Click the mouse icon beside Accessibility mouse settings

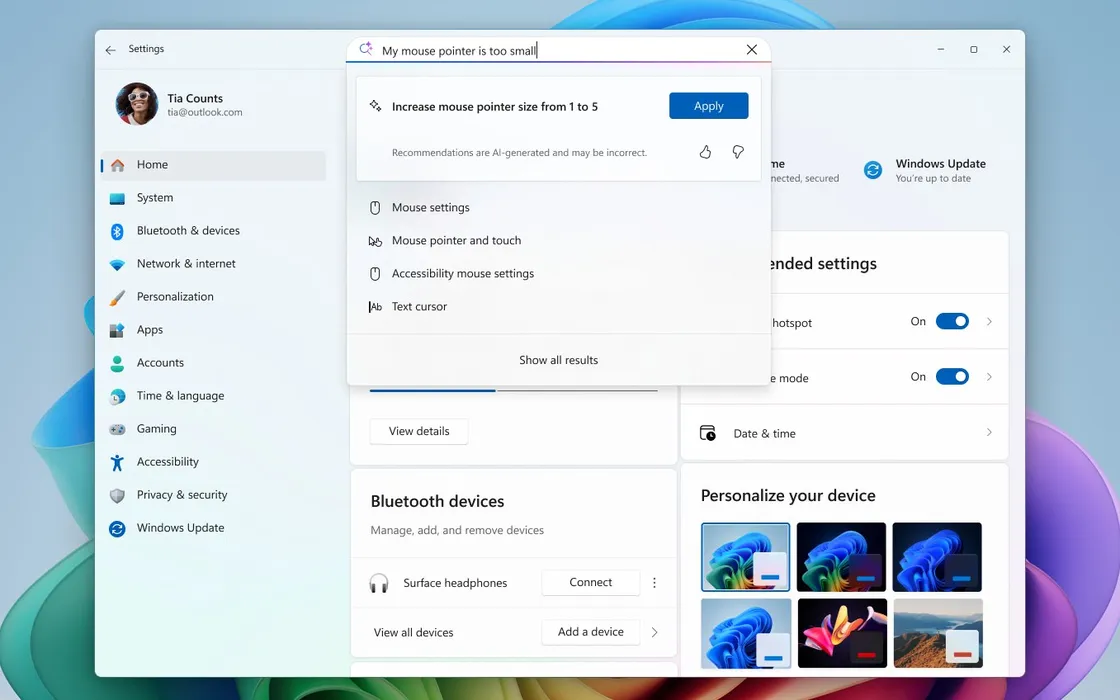click(x=375, y=274)
